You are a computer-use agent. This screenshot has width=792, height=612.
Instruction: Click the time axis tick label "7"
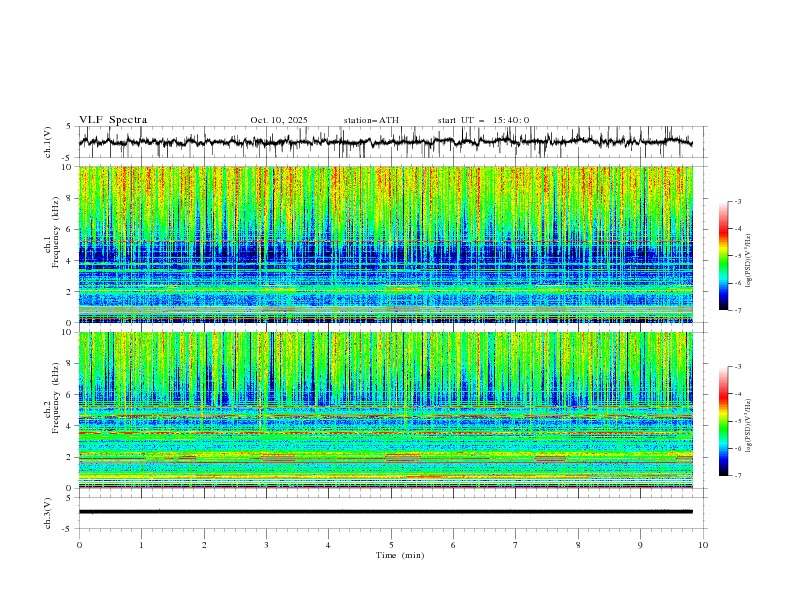pos(516,545)
